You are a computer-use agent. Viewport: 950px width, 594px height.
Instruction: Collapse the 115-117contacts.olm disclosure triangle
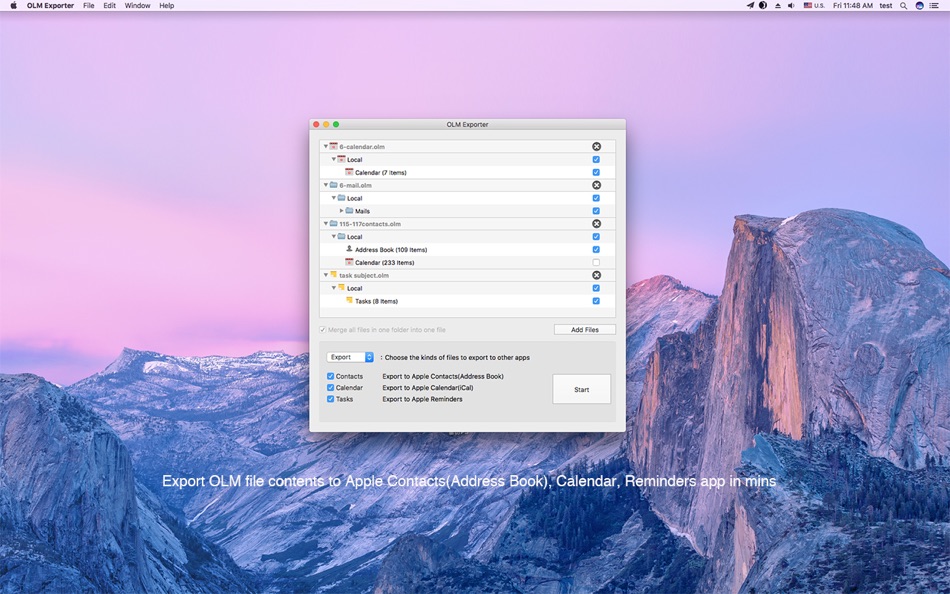point(325,224)
